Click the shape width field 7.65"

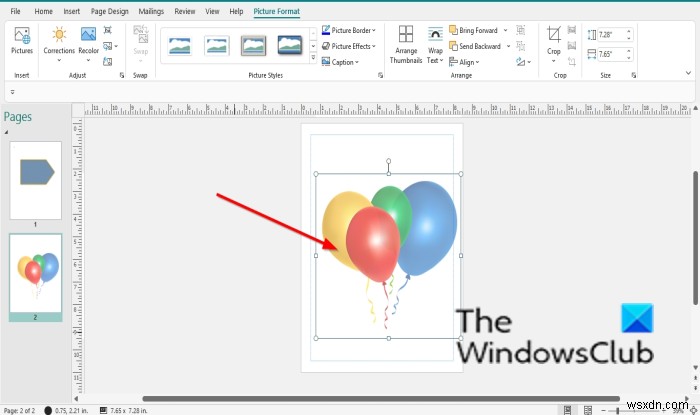tap(610, 54)
